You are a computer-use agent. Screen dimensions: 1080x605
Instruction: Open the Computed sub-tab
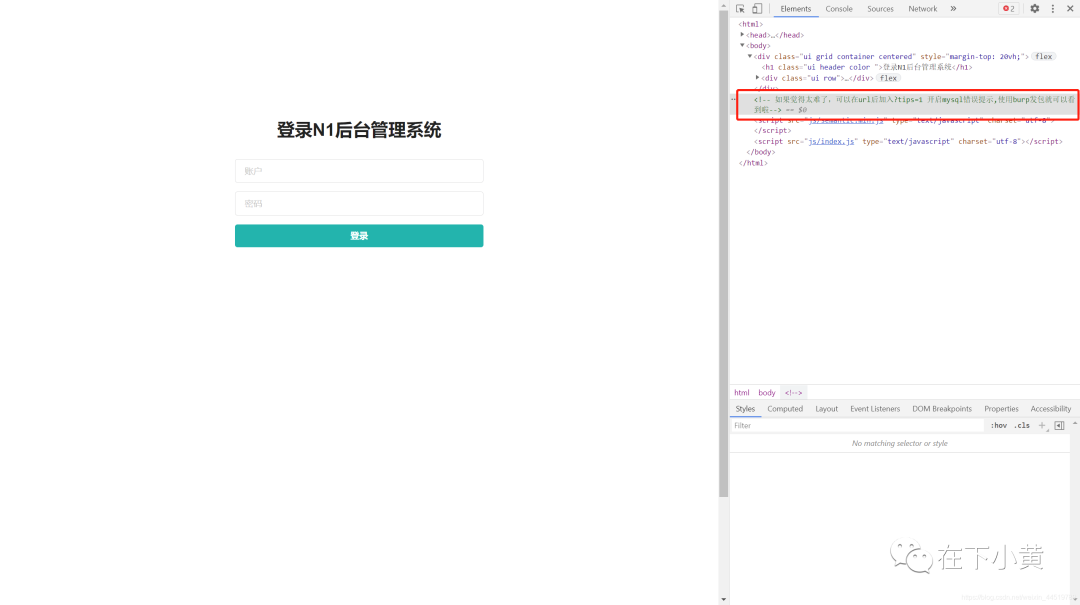pos(785,409)
